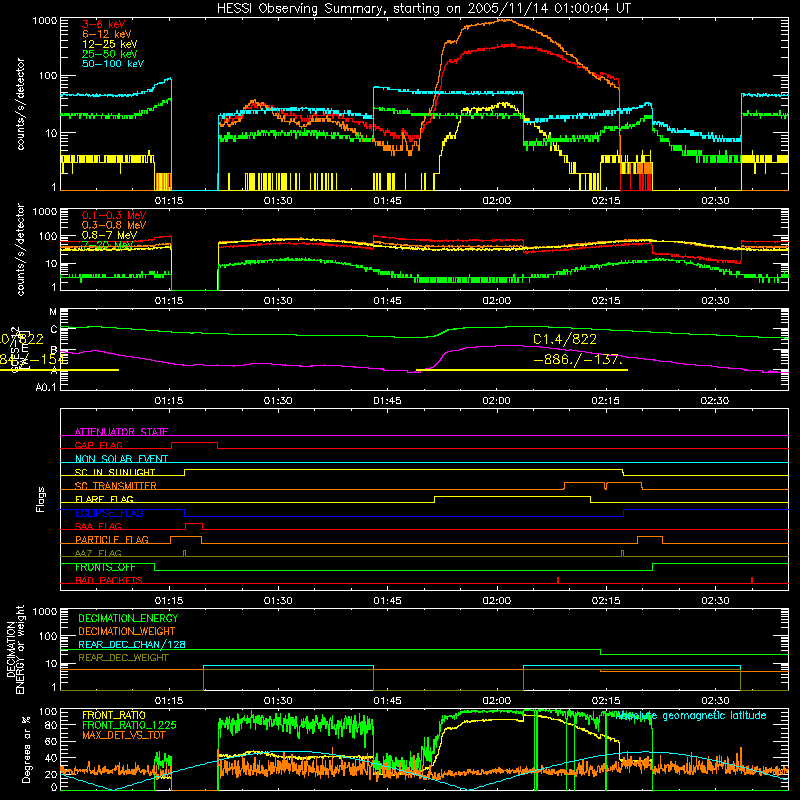Click the 02:00 tick on top plot

click(496, 201)
